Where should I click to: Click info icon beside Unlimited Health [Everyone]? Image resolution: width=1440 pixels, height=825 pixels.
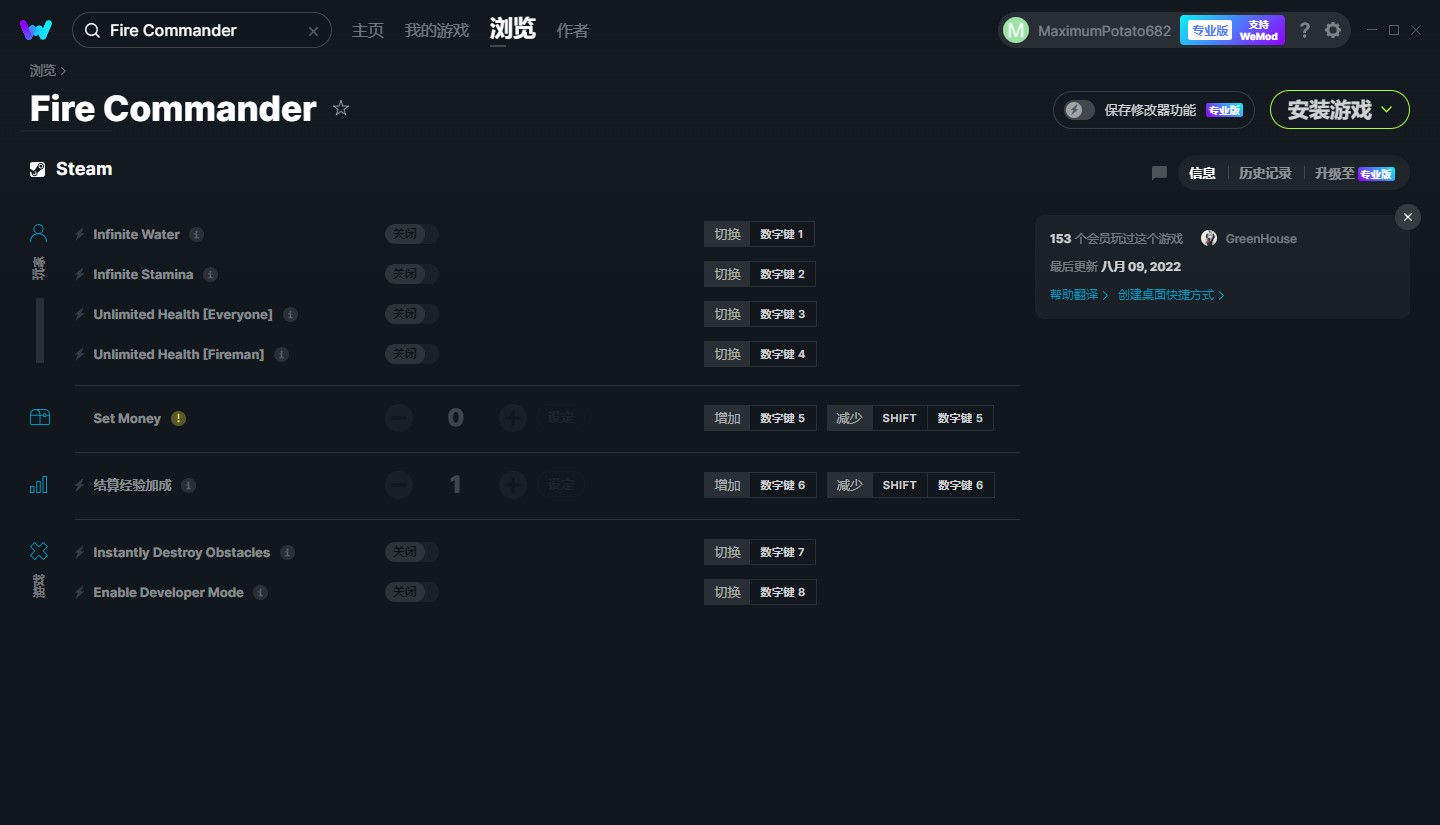coord(290,314)
